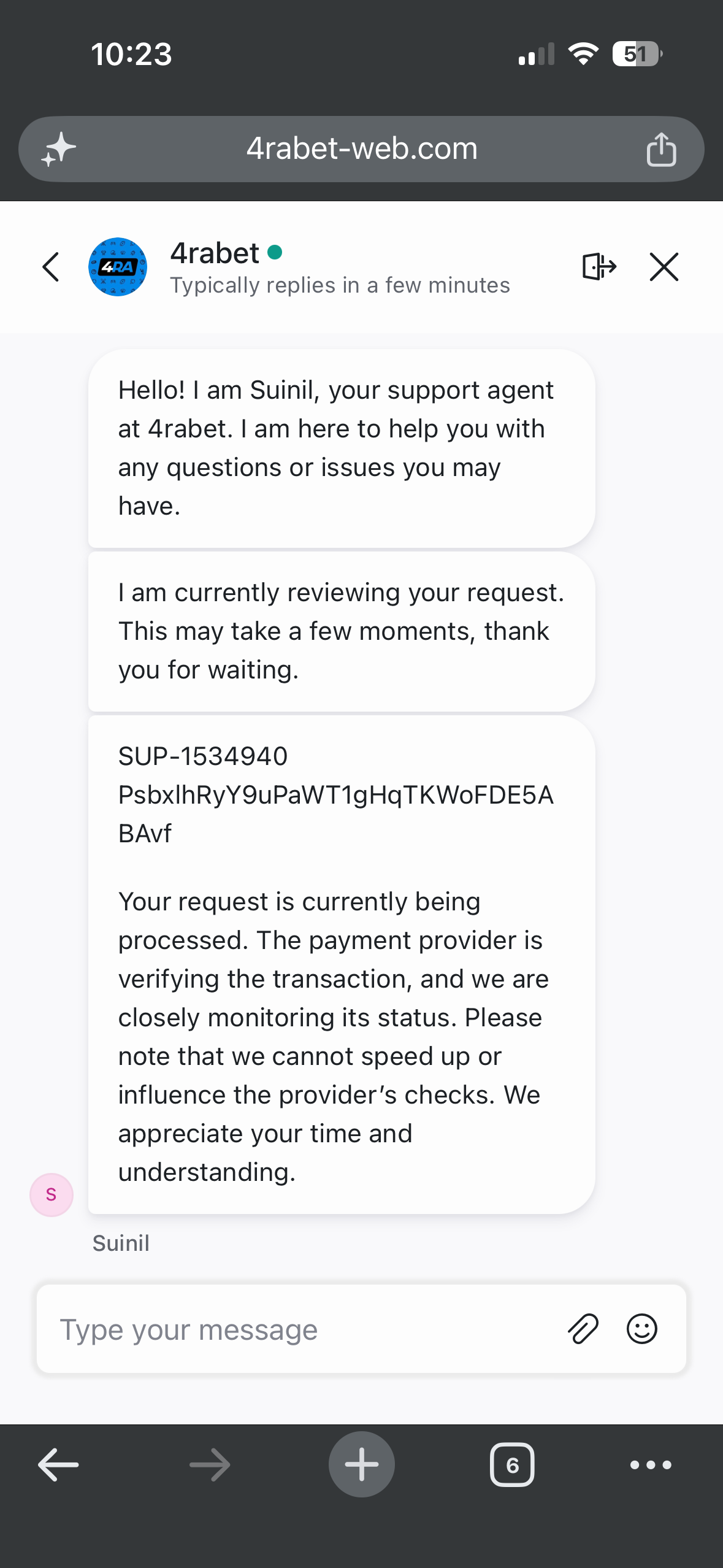Tap the browser AI sparkle icon
Viewport: 723px width, 1568px height.
[58, 149]
